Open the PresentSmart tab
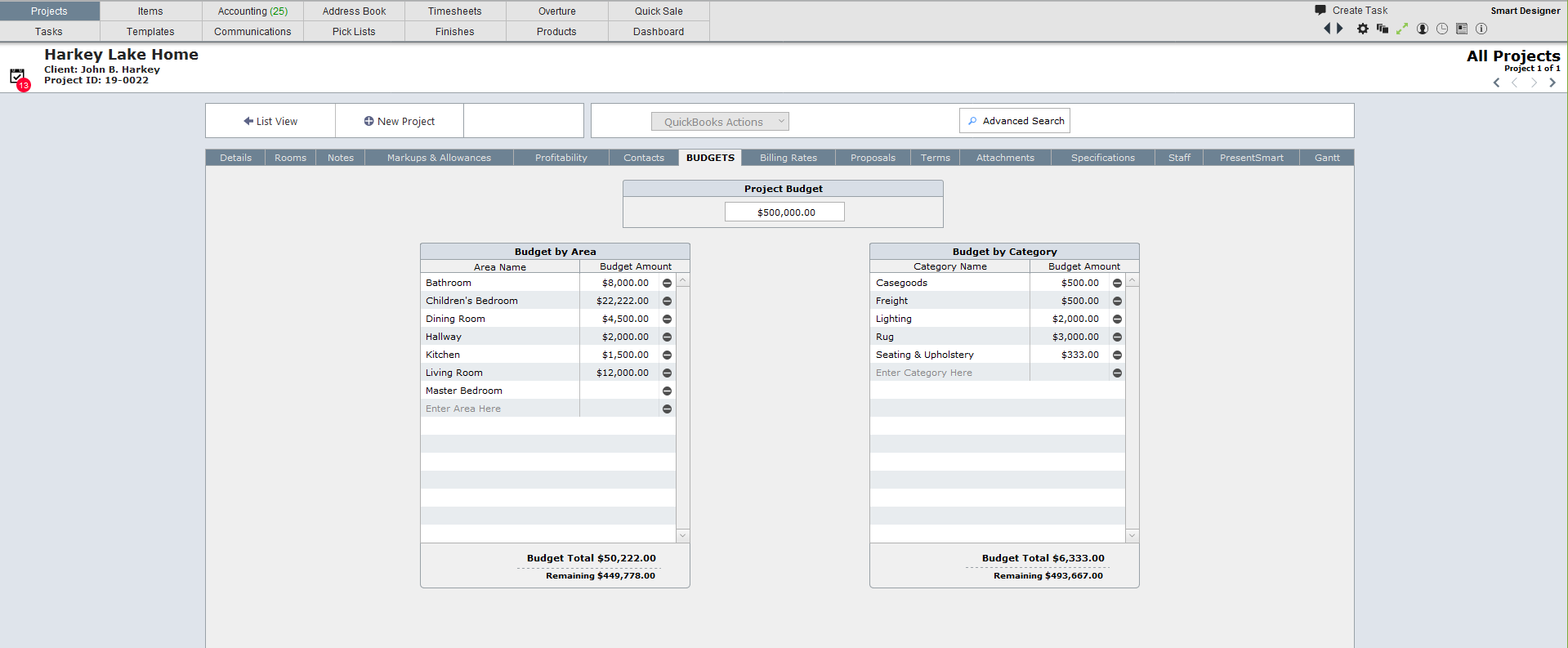 point(1251,158)
